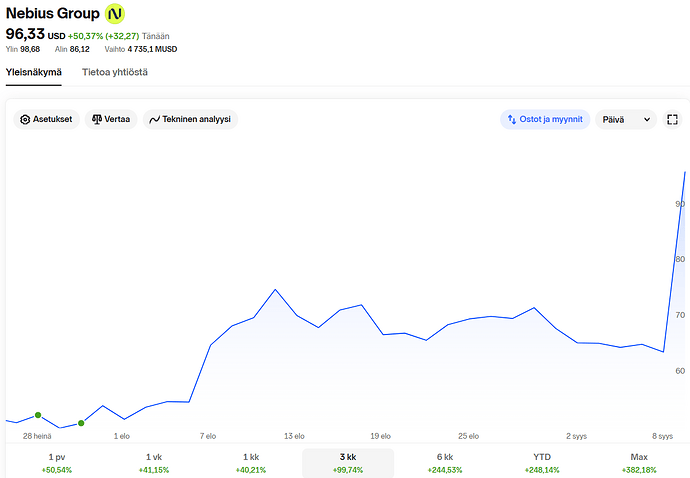Select the 1 kk time range
Viewport: 690px width, 478px height.
[x=251, y=462]
